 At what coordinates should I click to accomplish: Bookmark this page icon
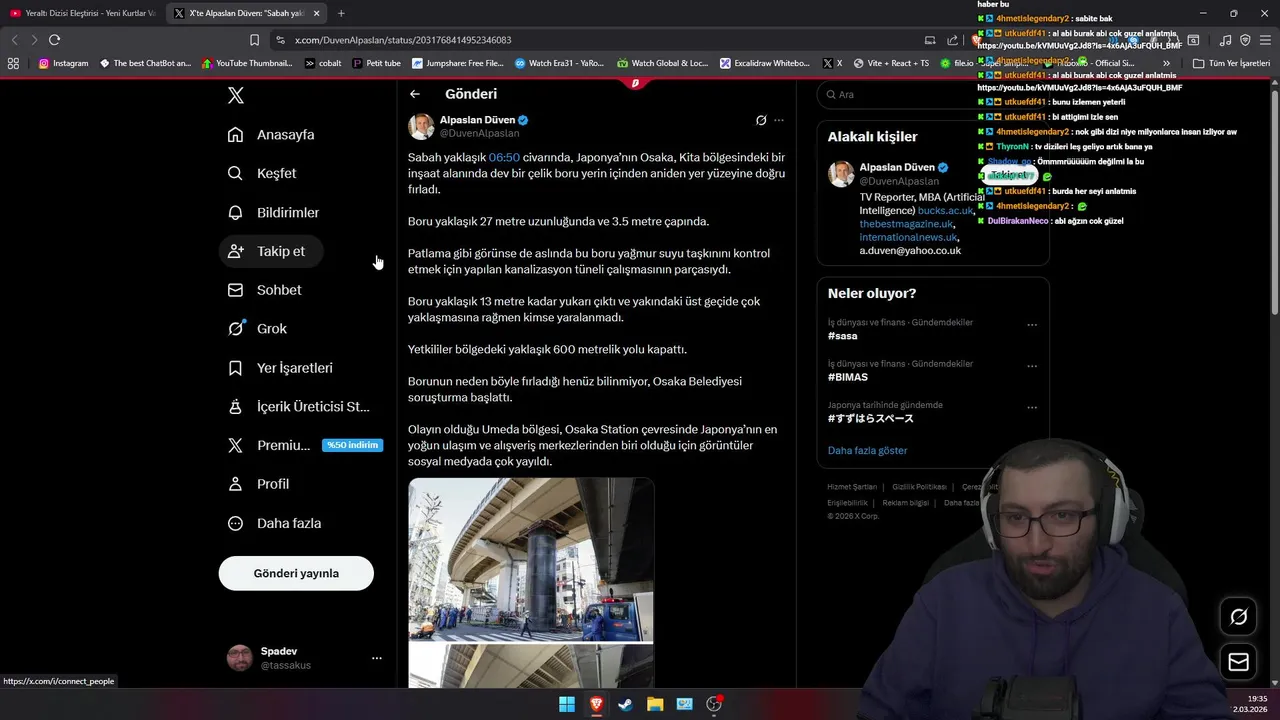[254, 40]
